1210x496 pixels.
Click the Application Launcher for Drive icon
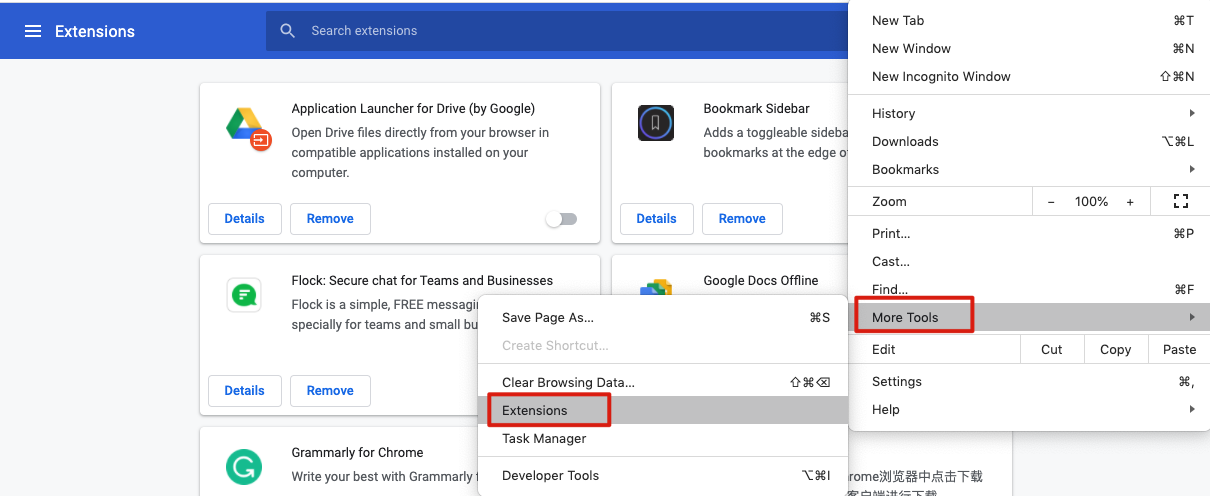coord(248,128)
